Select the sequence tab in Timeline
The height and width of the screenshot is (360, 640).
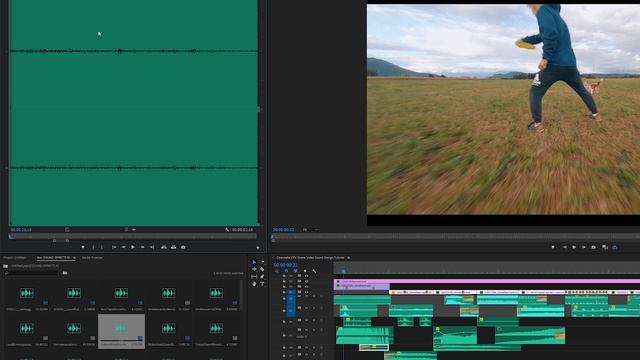click(310, 258)
